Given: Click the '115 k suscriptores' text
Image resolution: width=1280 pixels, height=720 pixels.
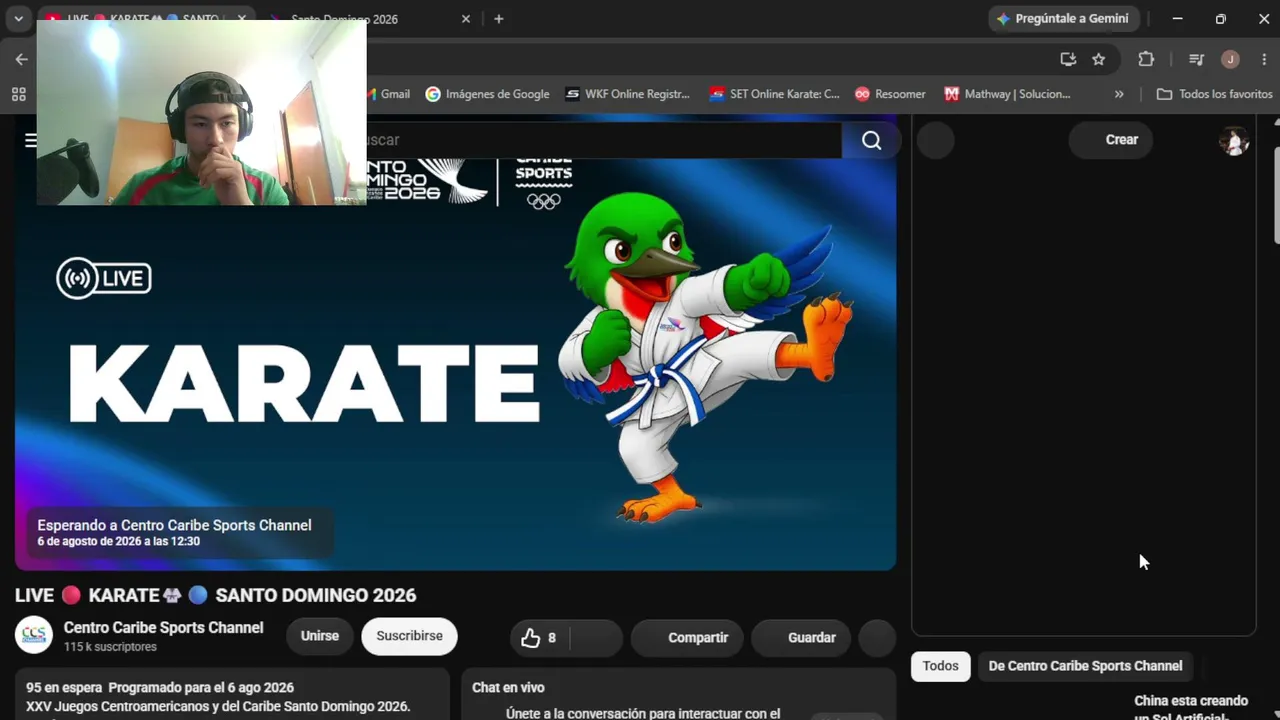Looking at the screenshot, I should (110, 647).
